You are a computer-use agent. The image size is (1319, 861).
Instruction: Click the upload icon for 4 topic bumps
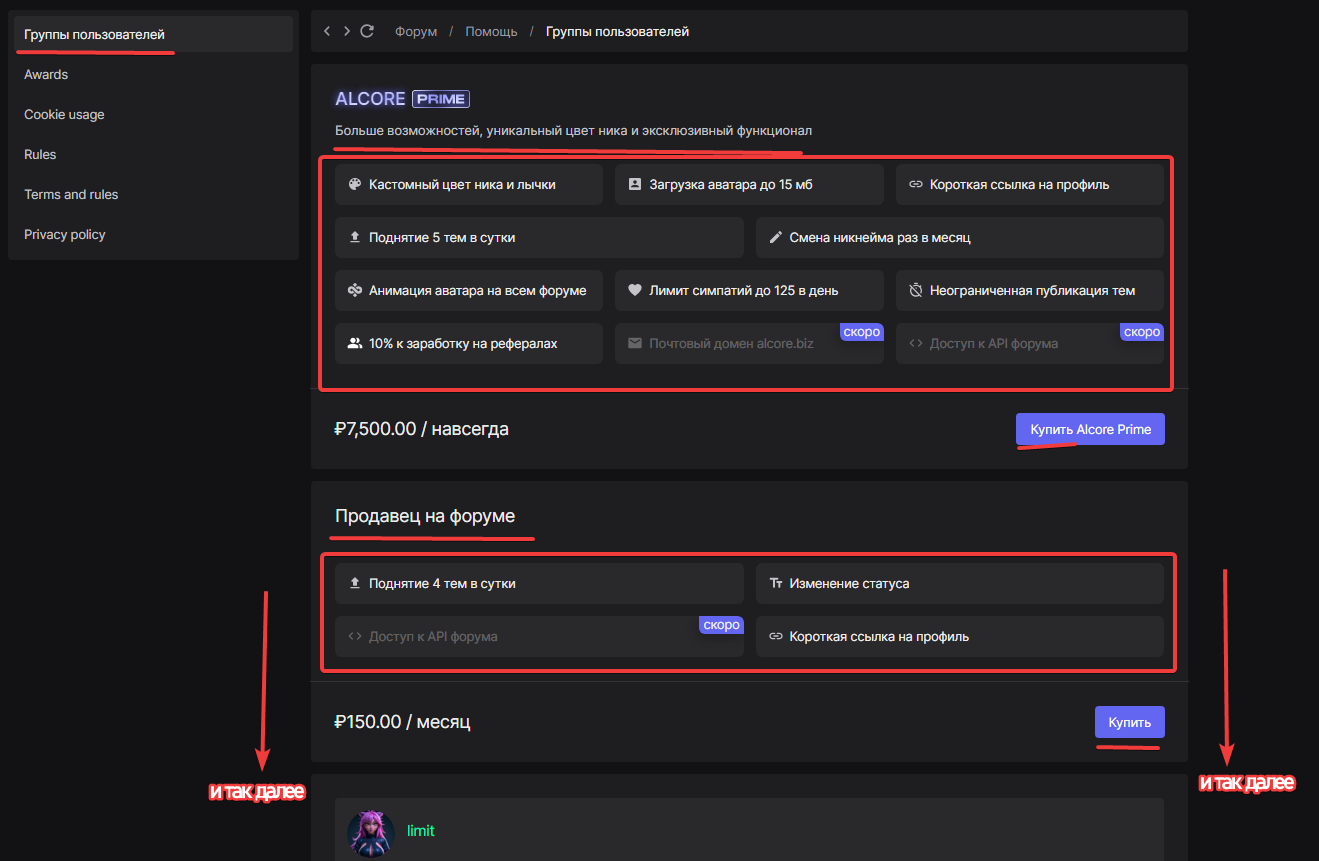point(354,583)
